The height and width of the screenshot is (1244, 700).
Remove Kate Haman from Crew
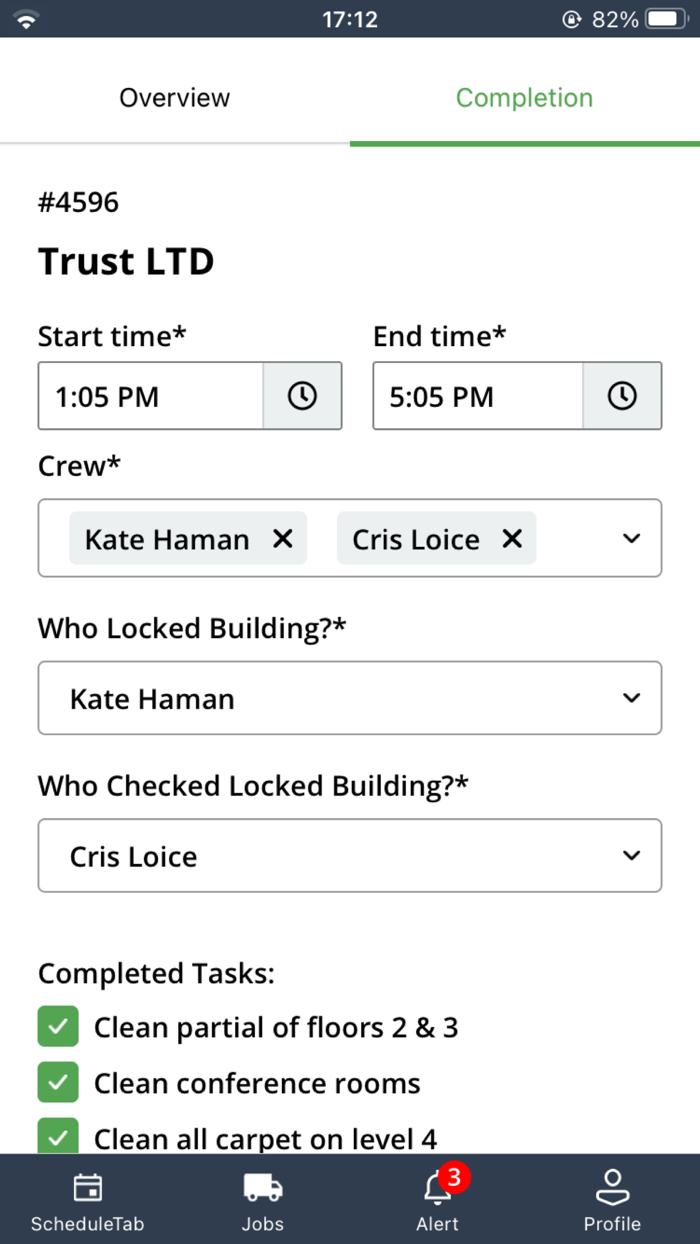(x=283, y=539)
